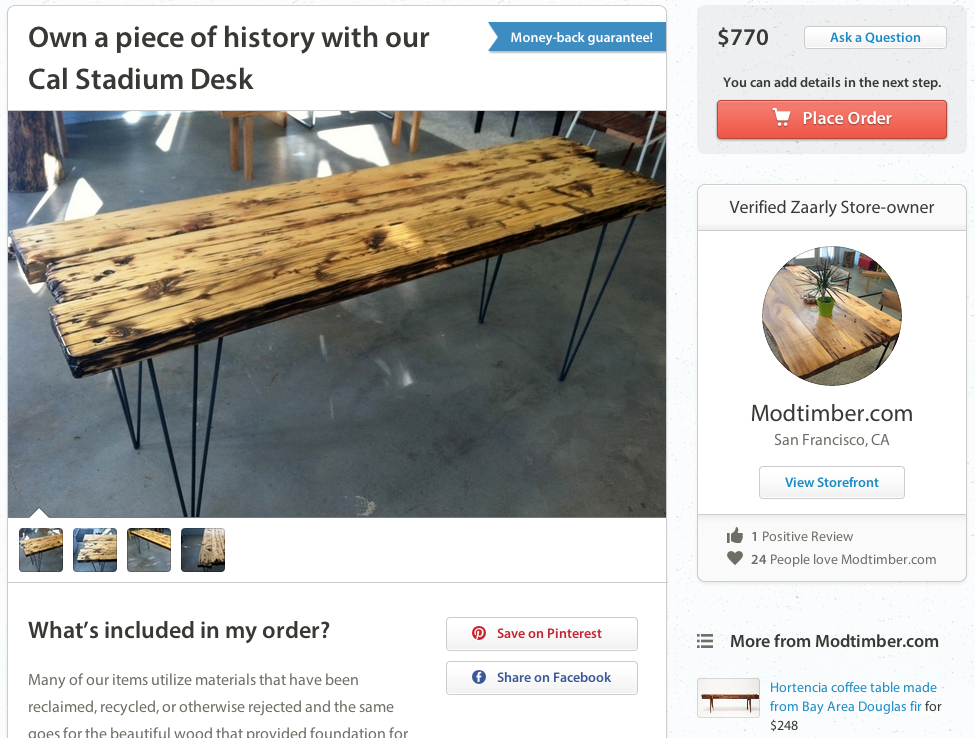Click Share on Facebook button
Viewport: 975px width, 738px height.
pyautogui.click(x=541, y=677)
